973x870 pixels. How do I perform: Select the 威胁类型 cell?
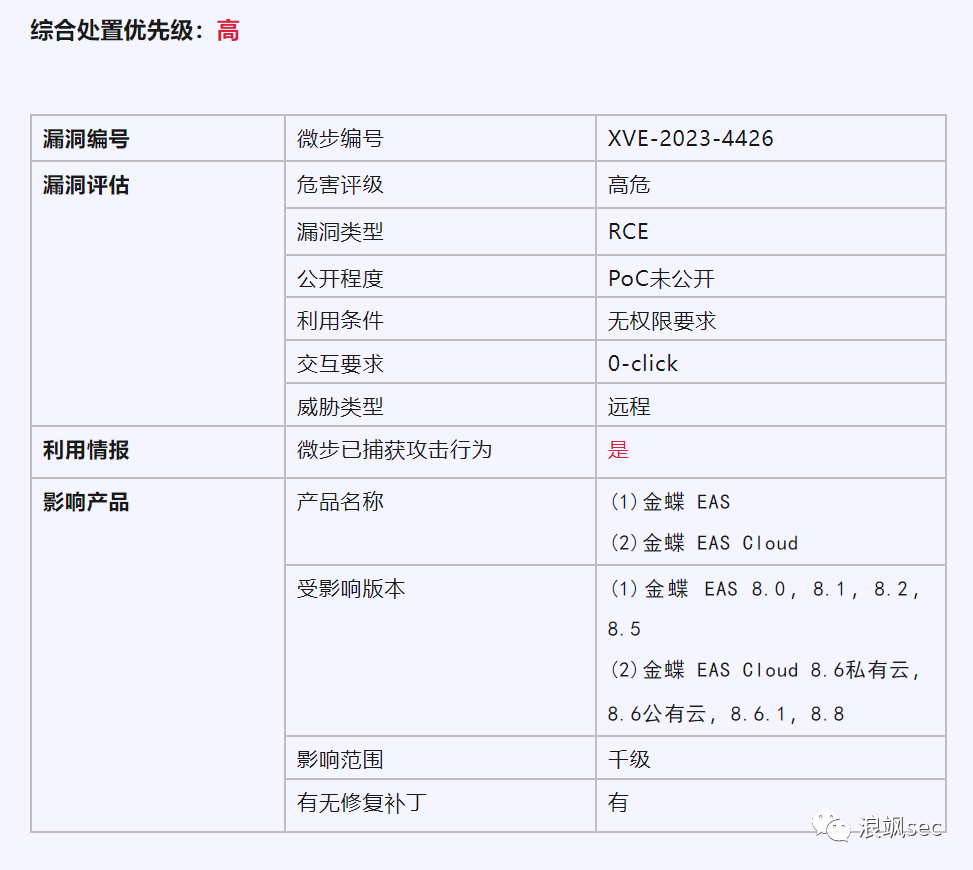click(440, 405)
